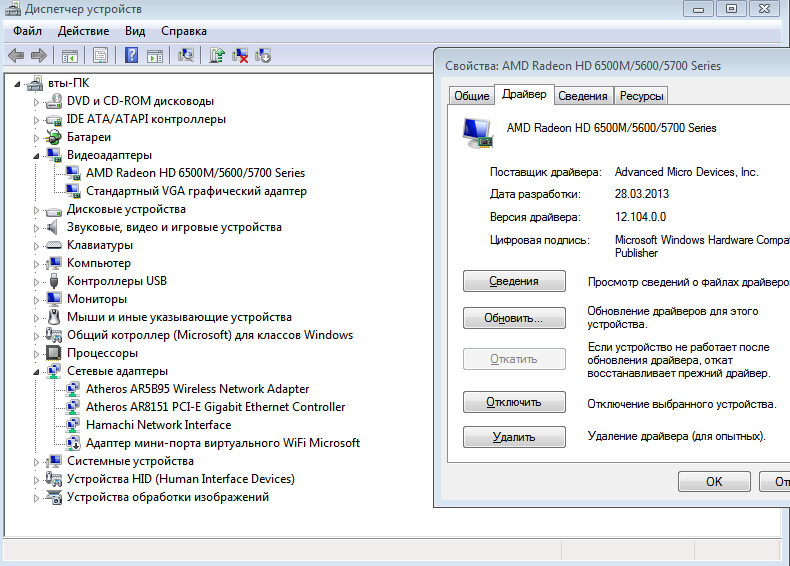The height and width of the screenshot is (566, 790).
Task: Click the IDE ATA/ATAPI controller icon
Action: coord(53,120)
